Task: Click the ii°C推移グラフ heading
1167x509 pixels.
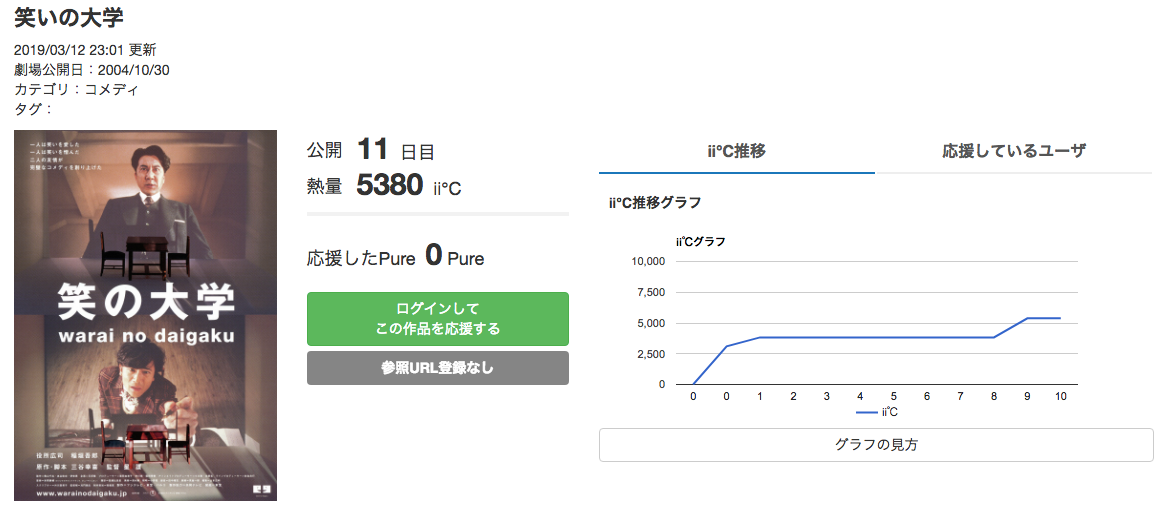Action: tap(654, 202)
